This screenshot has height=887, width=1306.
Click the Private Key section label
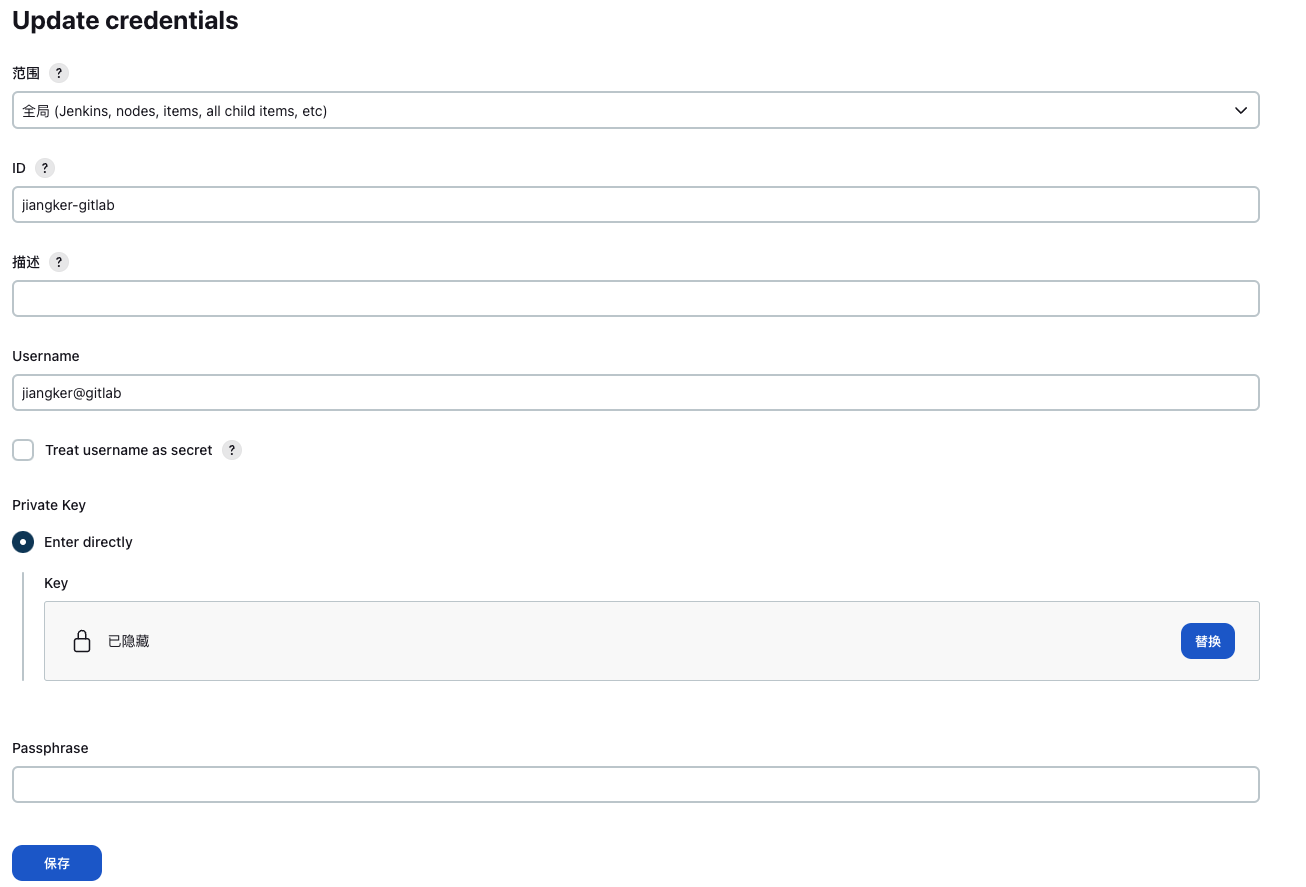coord(49,505)
